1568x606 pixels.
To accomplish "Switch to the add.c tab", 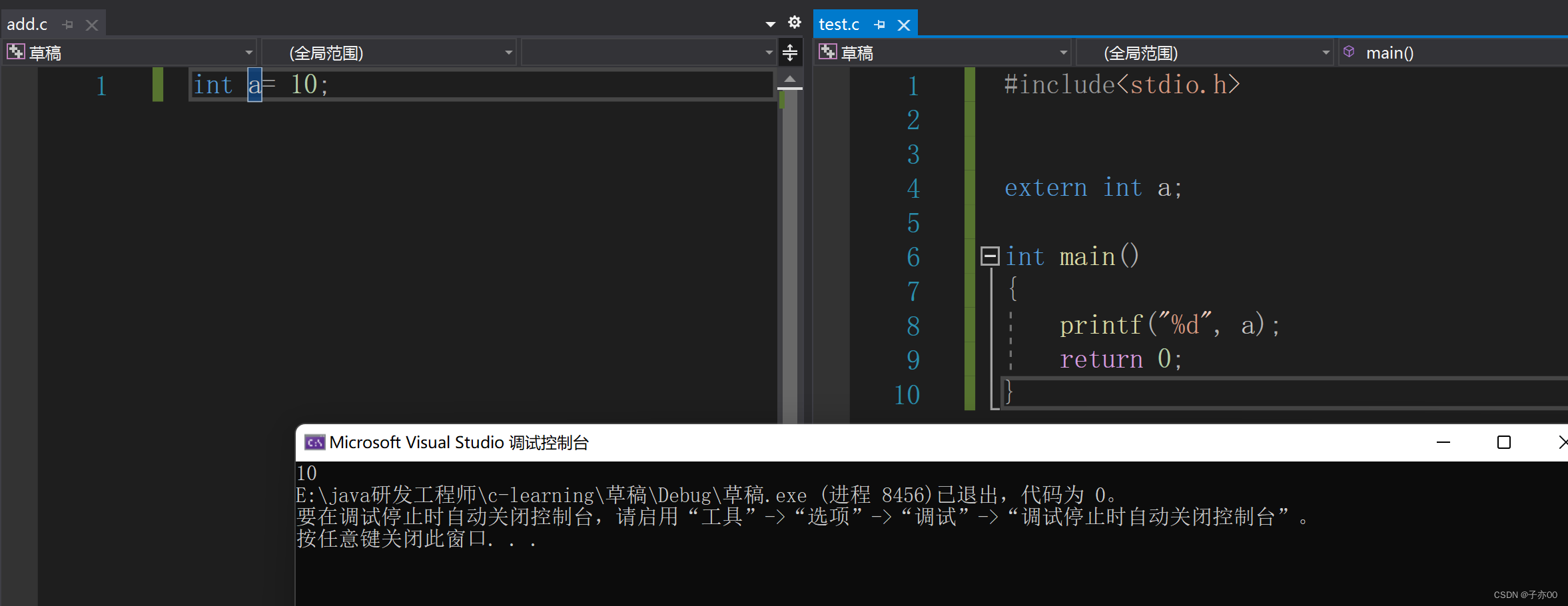I will [x=27, y=25].
